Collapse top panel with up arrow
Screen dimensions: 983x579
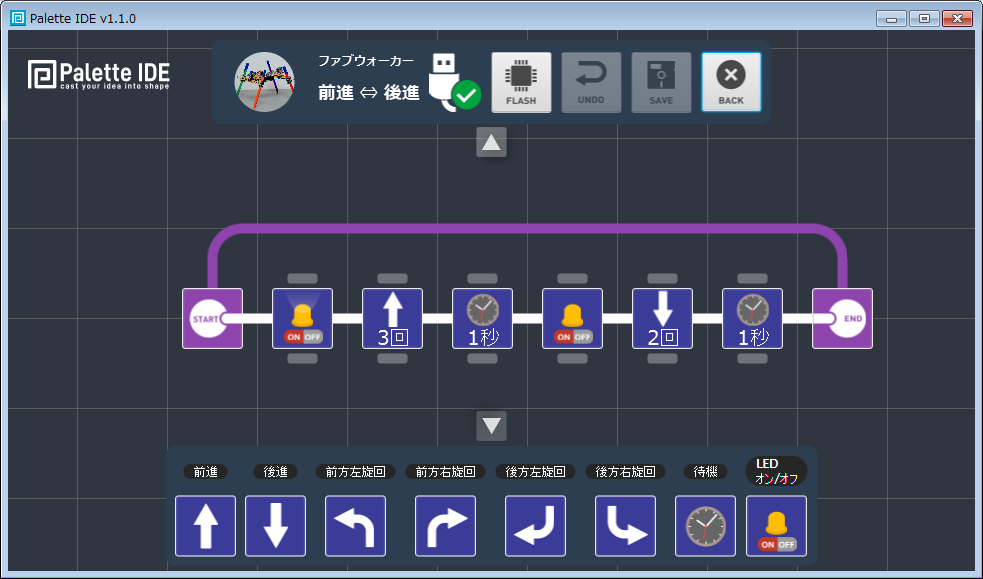point(491,143)
